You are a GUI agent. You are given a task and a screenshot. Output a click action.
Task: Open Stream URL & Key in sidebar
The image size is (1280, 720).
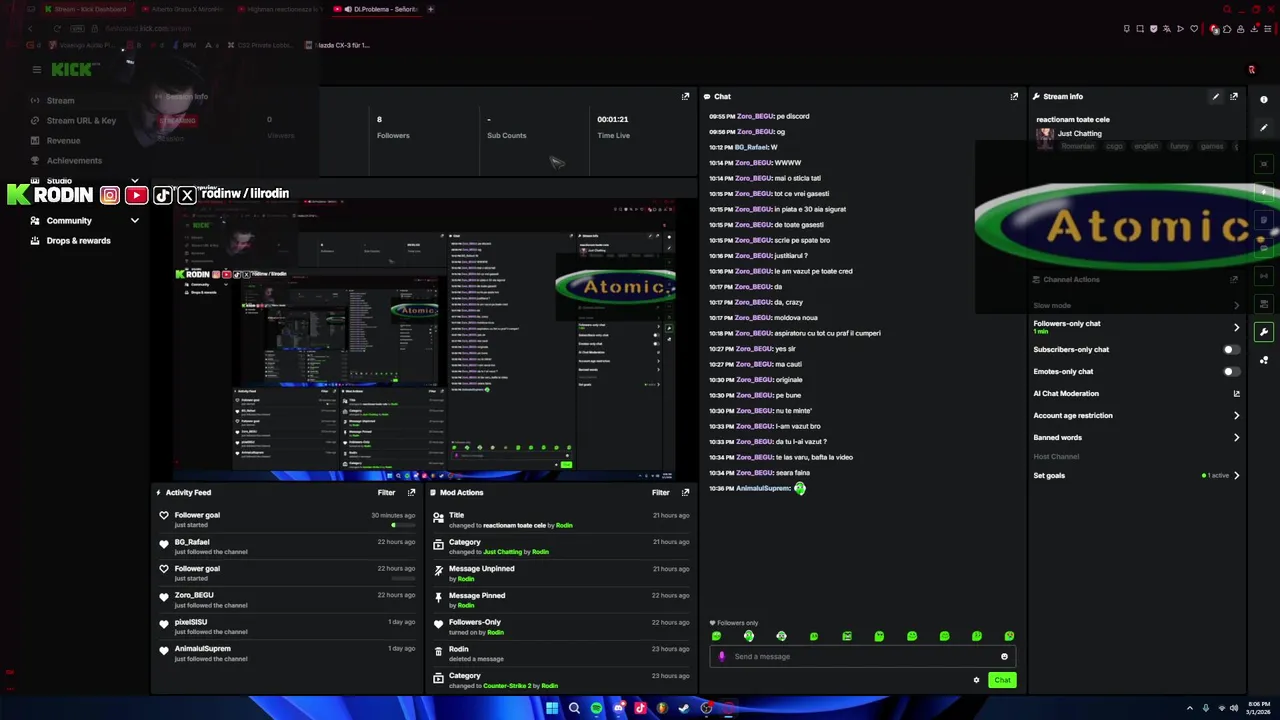81,121
